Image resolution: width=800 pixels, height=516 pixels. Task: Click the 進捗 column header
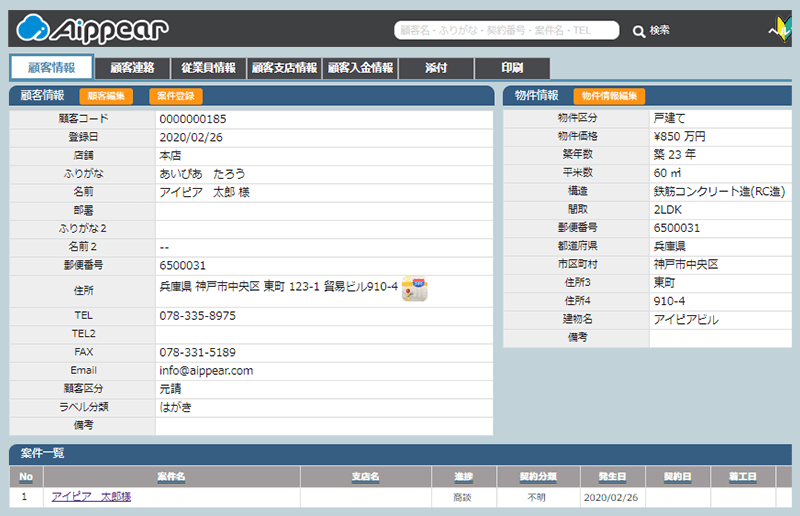pyautogui.click(x=463, y=476)
